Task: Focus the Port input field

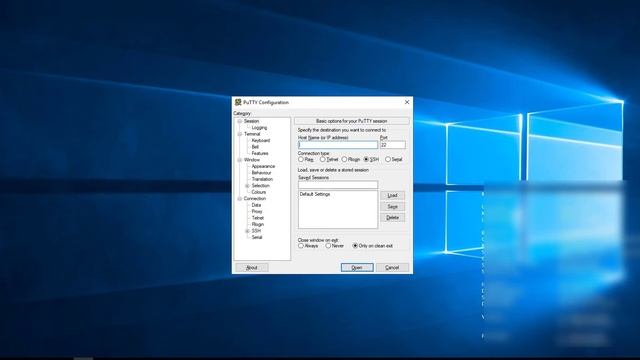Action: coord(393,145)
